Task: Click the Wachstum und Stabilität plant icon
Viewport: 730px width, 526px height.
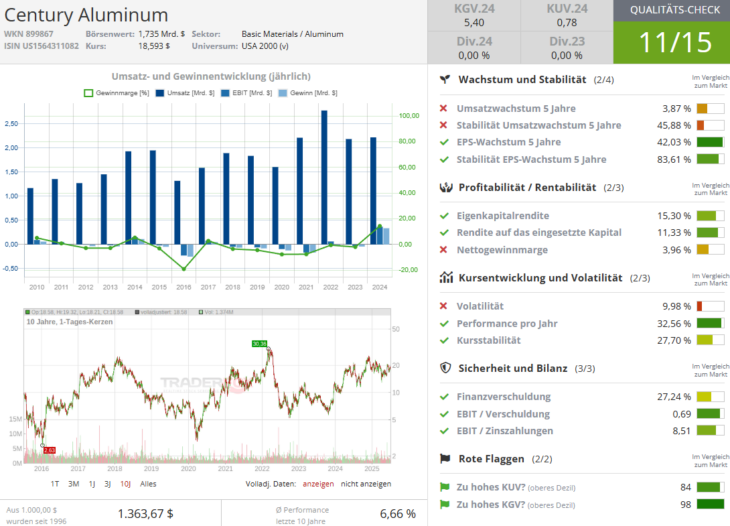Action: [x=445, y=79]
